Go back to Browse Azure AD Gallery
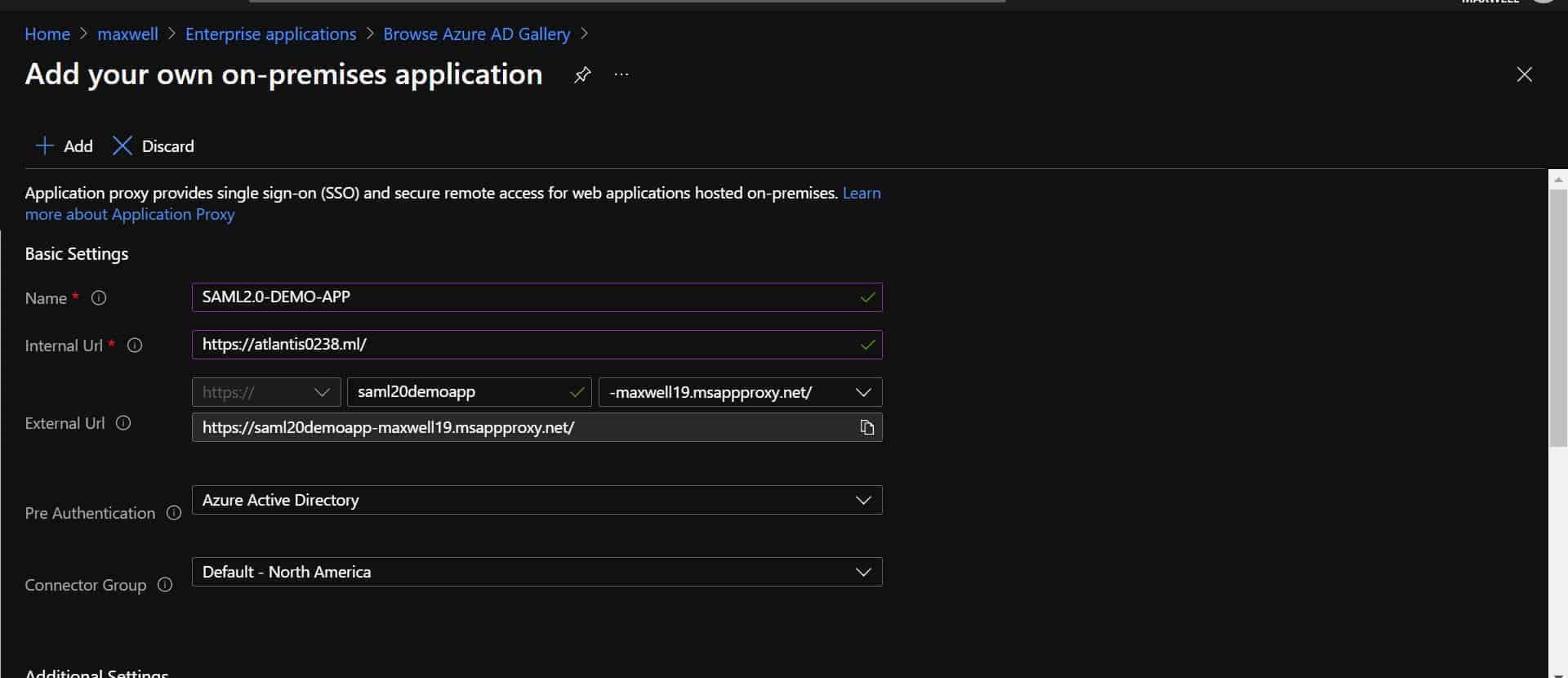 476,34
